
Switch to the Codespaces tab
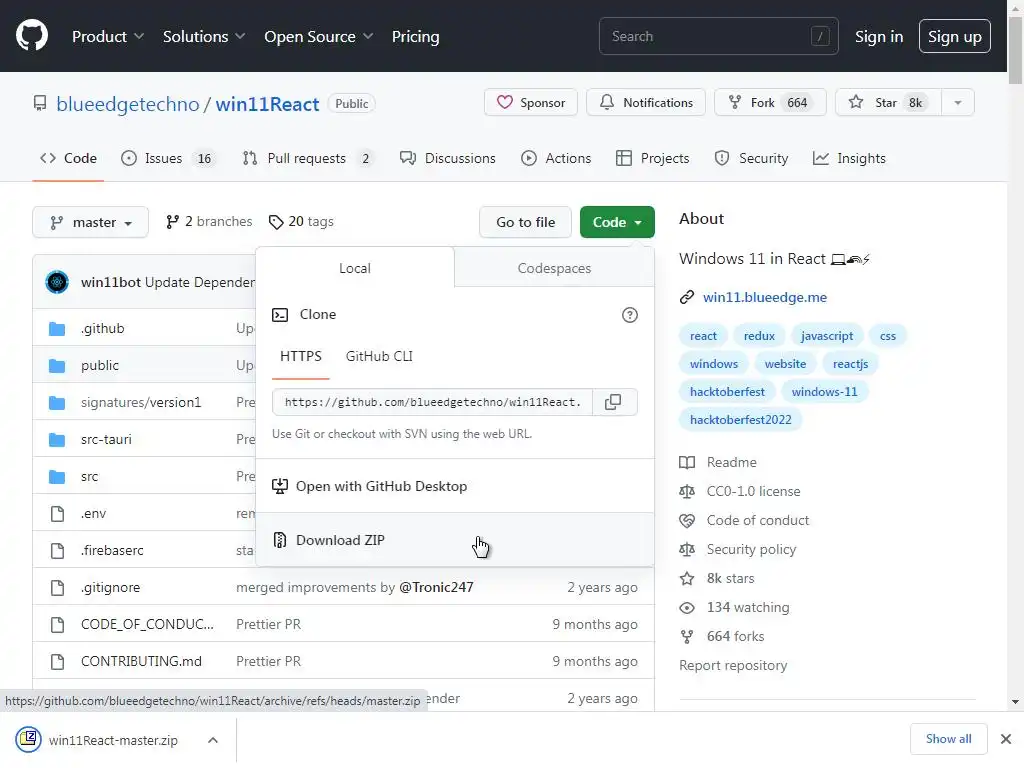click(554, 268)
